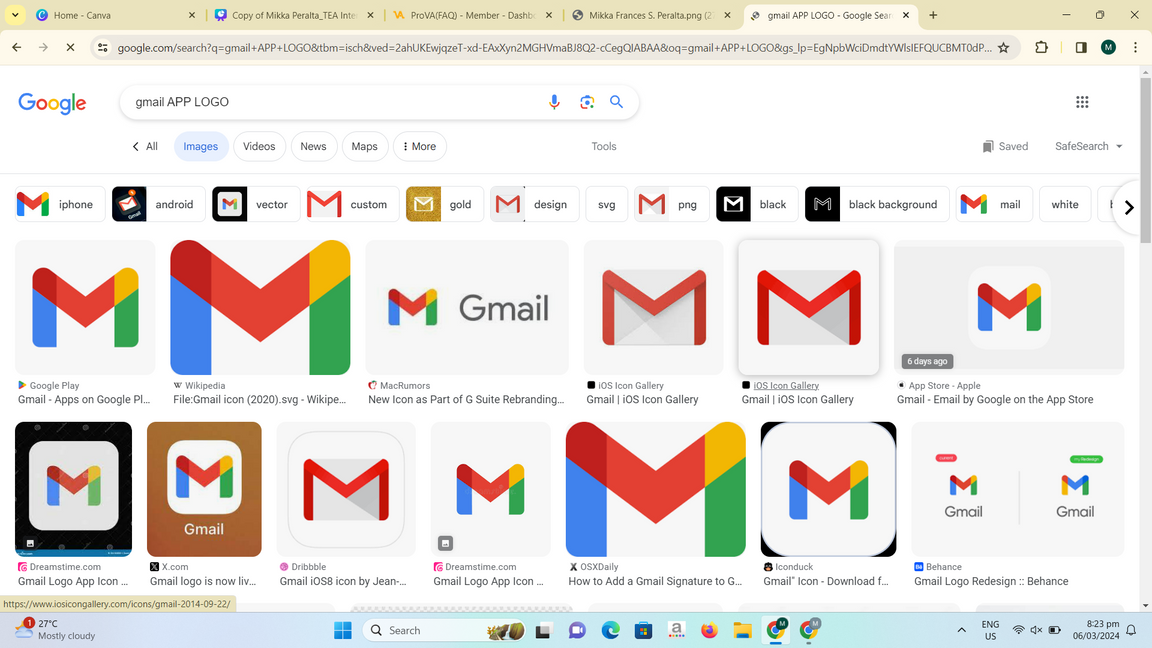Viewport: 1152px width, 648px height.
Task: Filter by android suggestion chip
Action: 158,204
